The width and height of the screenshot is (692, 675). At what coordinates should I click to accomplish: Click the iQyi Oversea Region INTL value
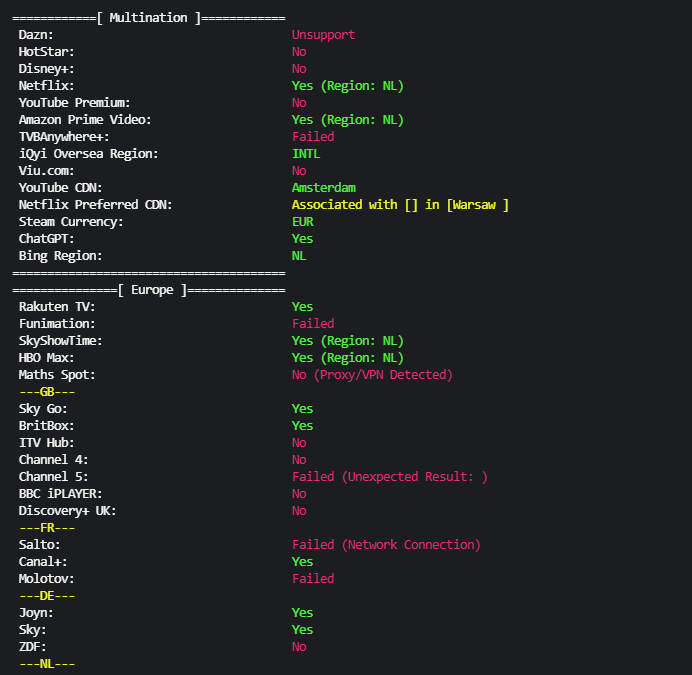[306, 154]
